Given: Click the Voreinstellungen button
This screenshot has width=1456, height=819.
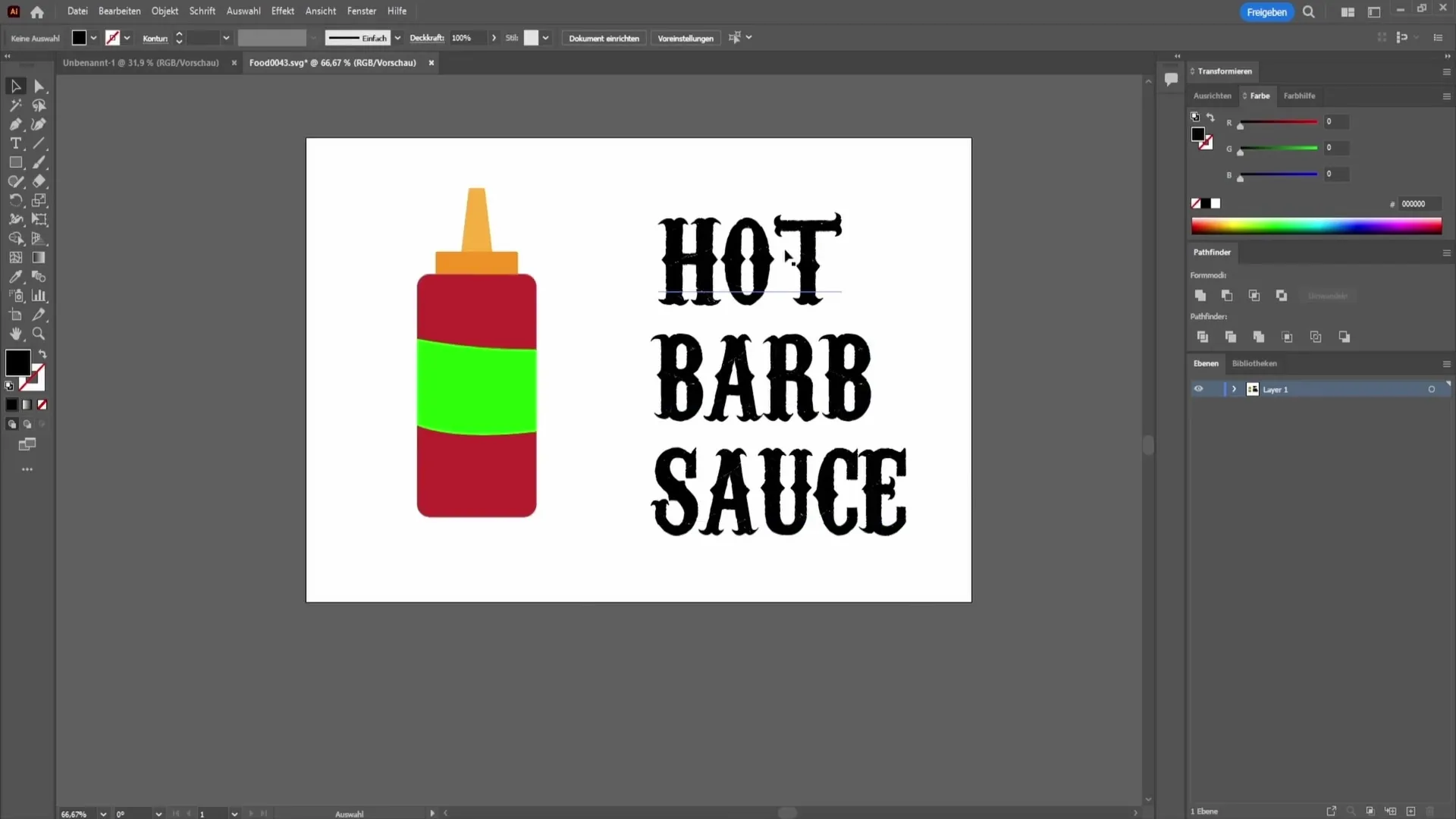Looking at the screenshot, I should (686, 38).
